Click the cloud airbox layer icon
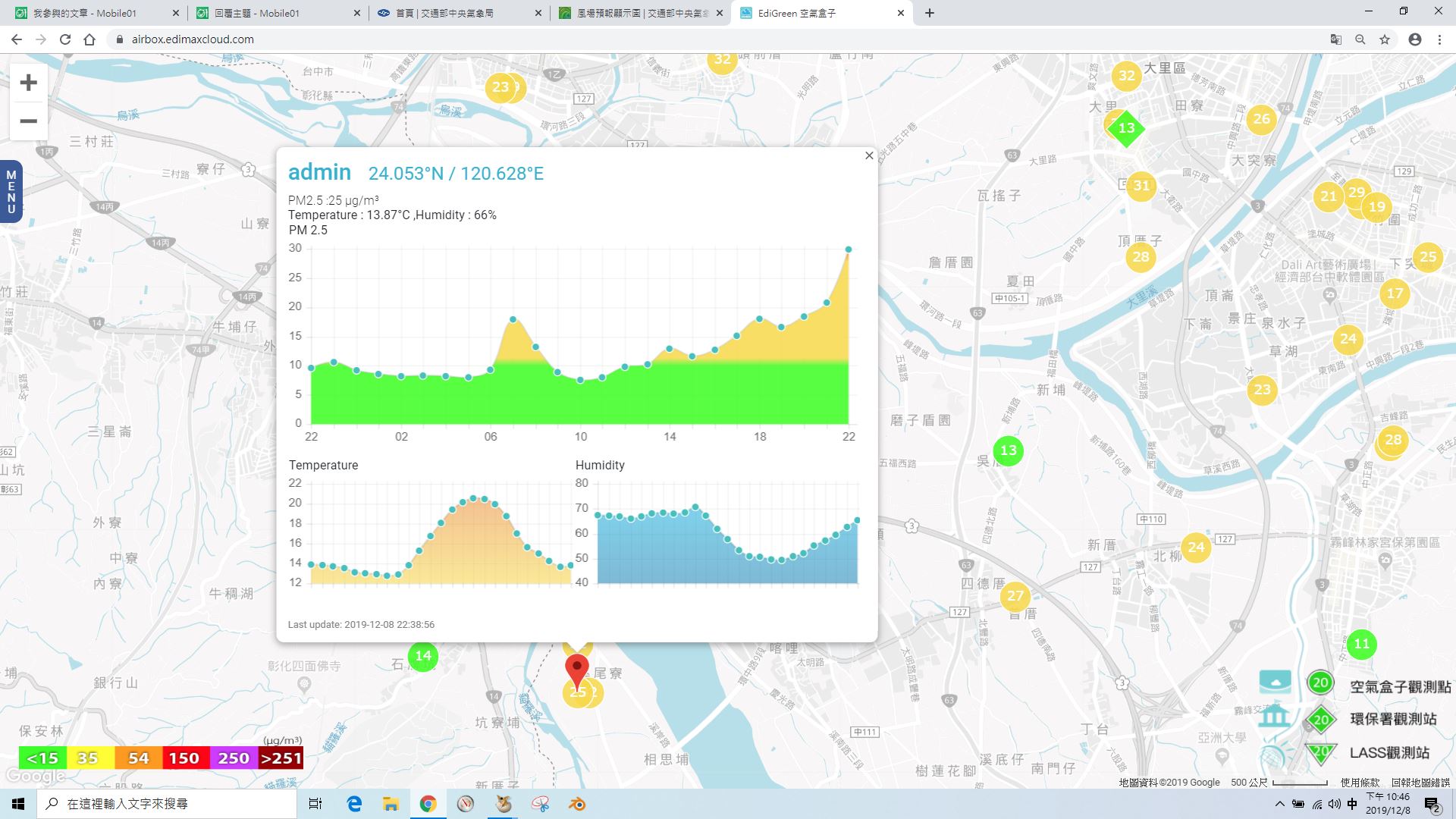Screen dimensions: 1456x819 point(1275,682)
